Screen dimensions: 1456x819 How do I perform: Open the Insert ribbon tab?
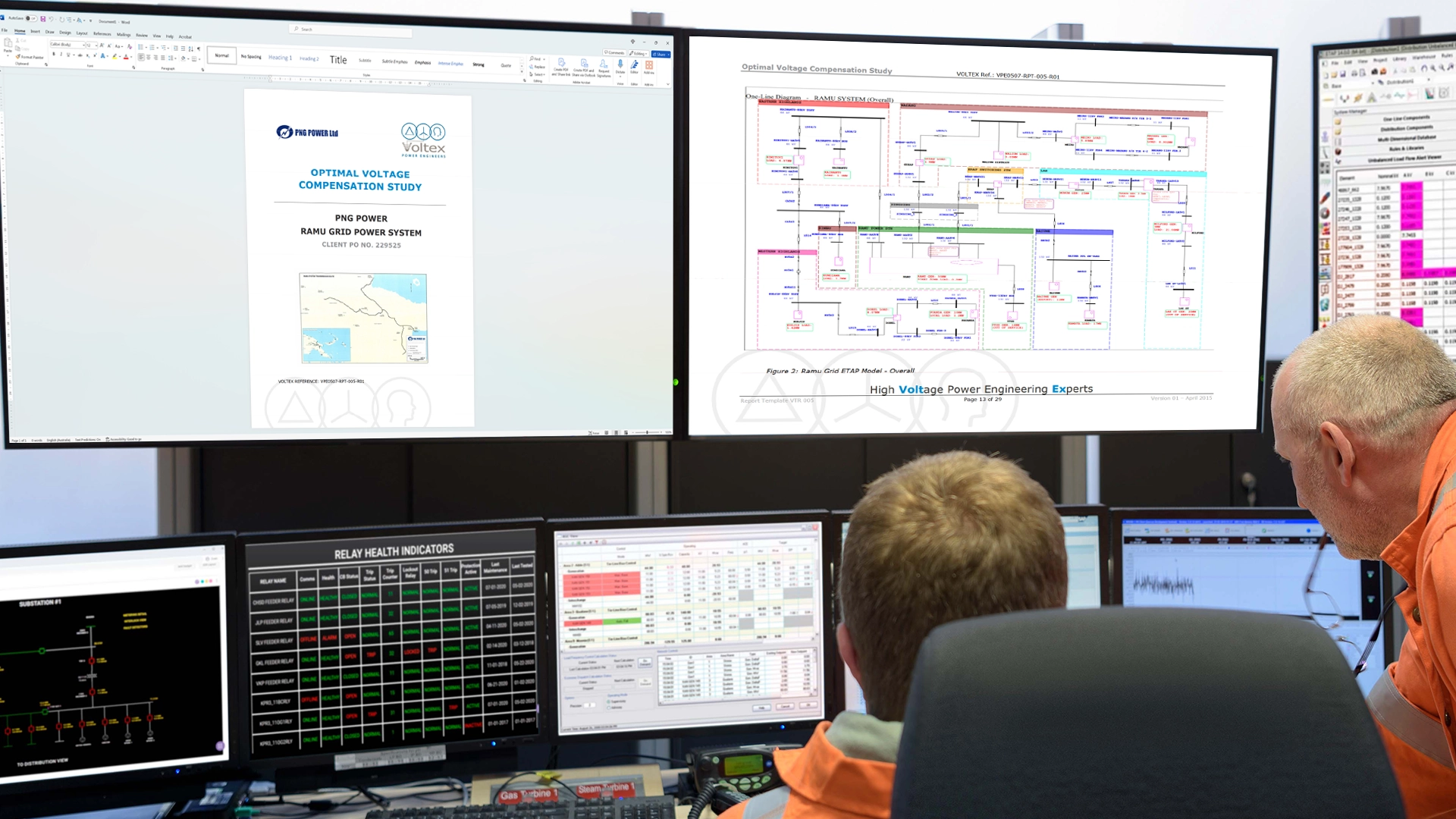(x=35, y=31)
